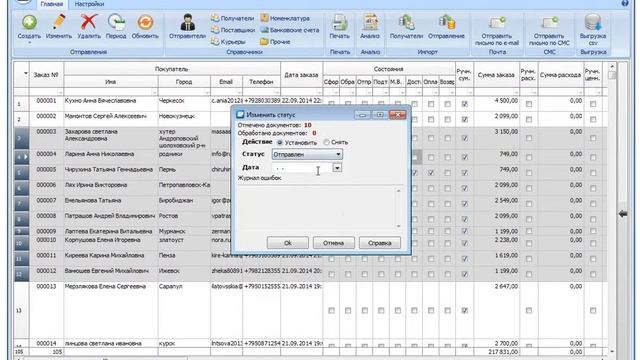Switch to the Настройки ribbon tab
This screenshot has height=360, width=640.
pyautogui.click(x=89, y=4)
